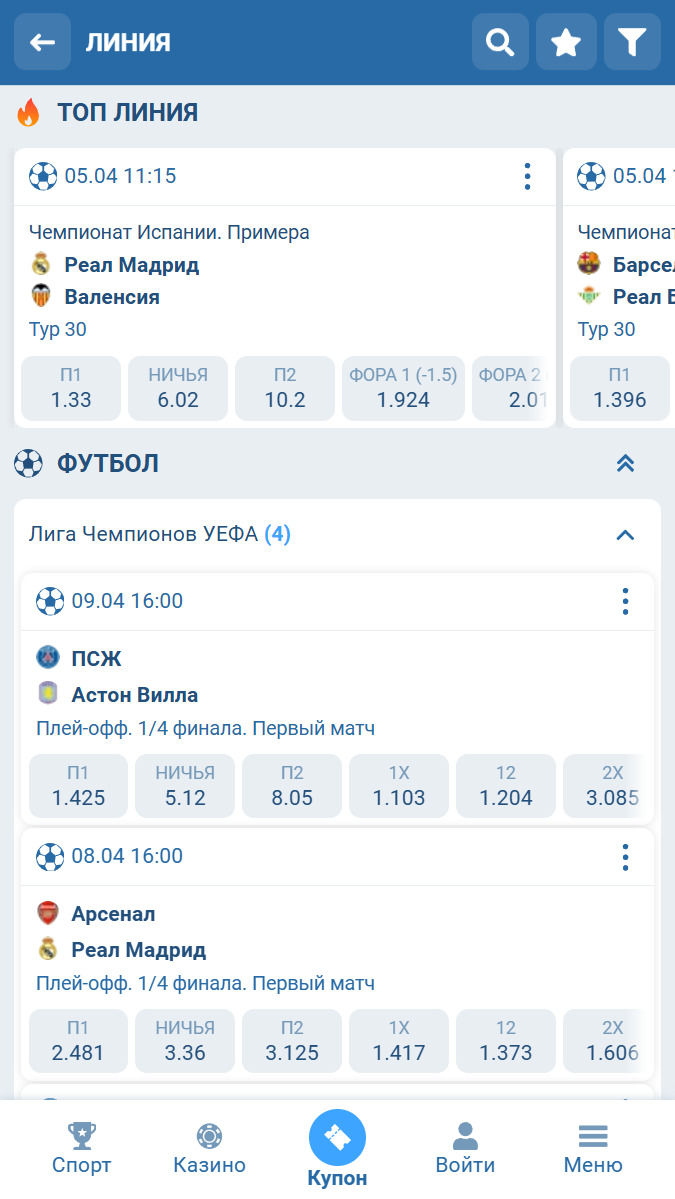Viewport: 675px width, 1199px height.
Task: Open the Купон ticket icon
Action: pos(337,1139)
